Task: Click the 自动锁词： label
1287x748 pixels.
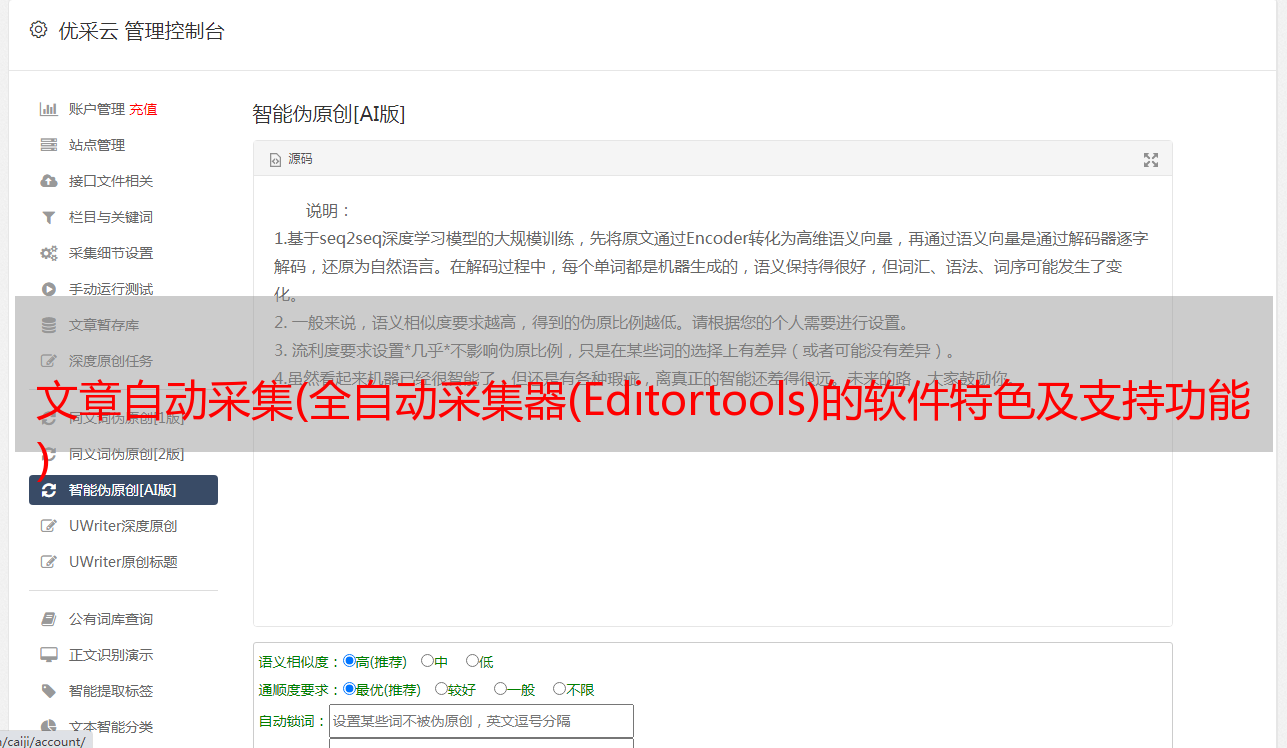Action: 293,721
